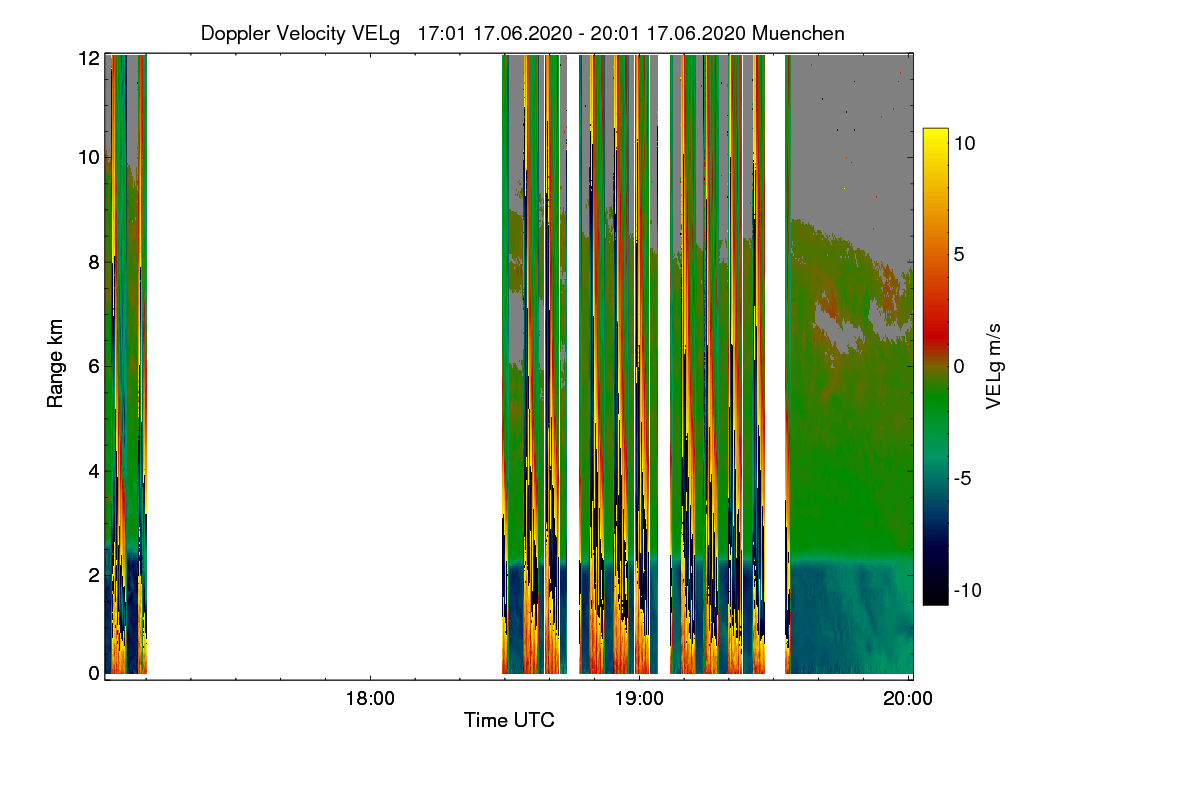Click the colorbar value 10 label
The height and width of the screenshot is (800, 1200).
[x=965, y=143]
